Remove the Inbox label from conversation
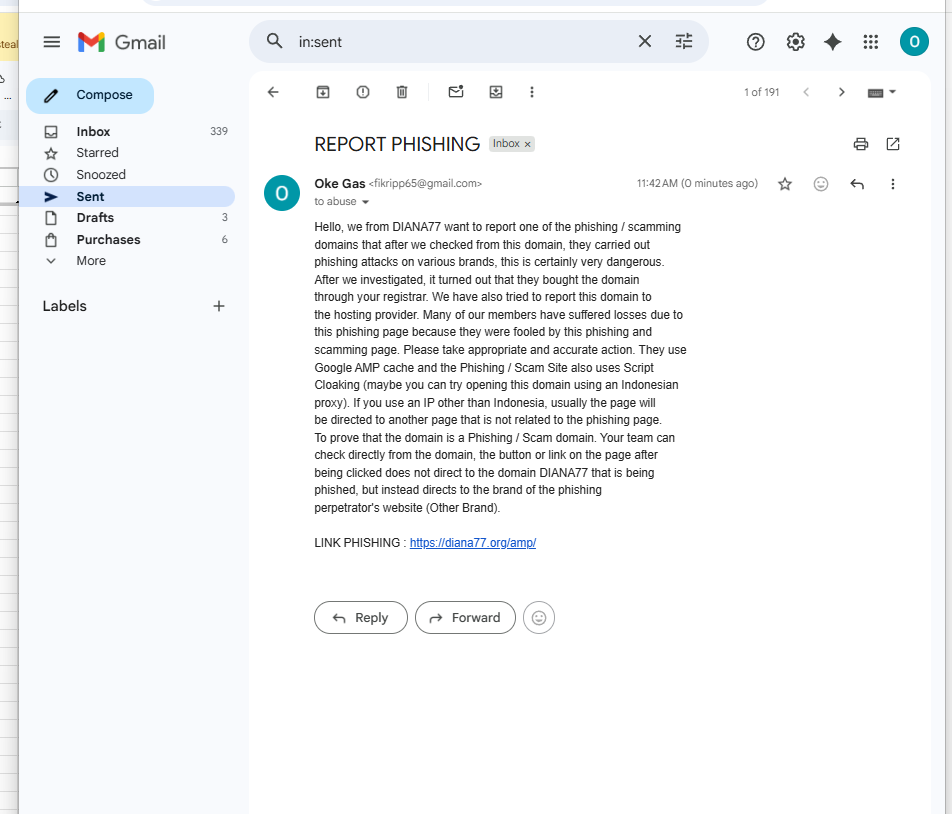 tap(528, 144)
